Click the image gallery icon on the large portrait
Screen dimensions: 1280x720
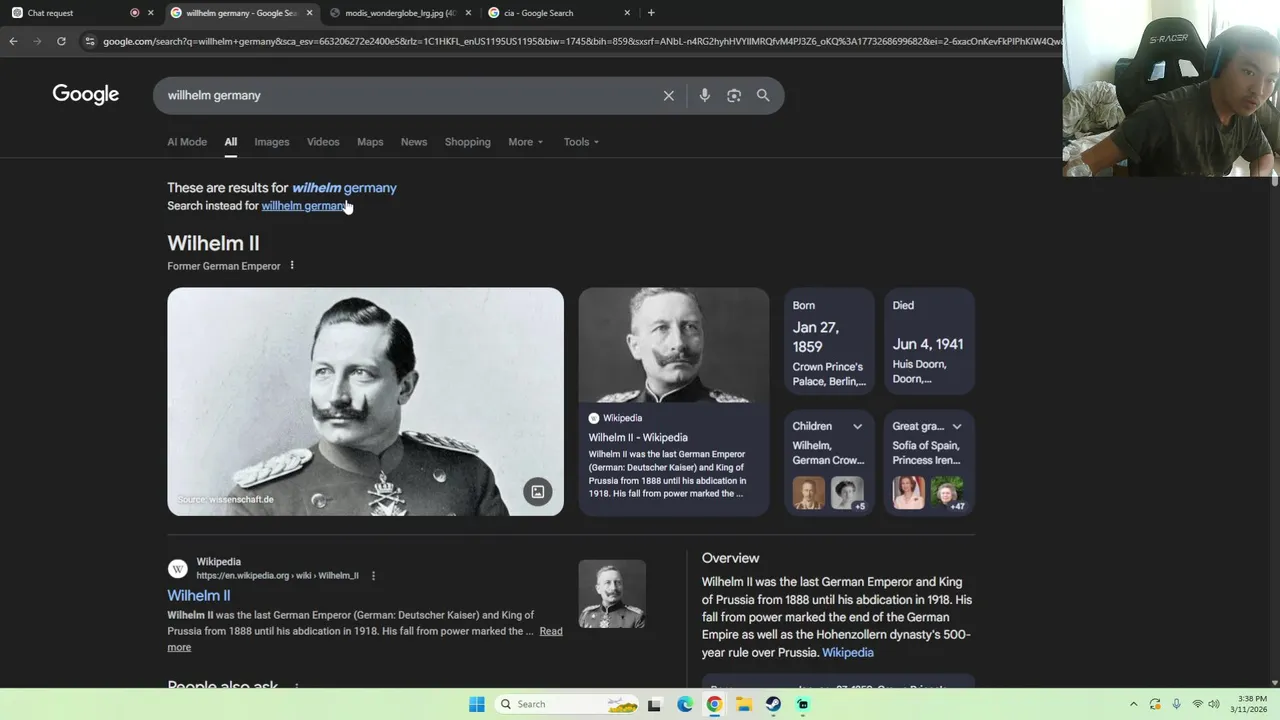pyautogui.click(x=537, y=491)
